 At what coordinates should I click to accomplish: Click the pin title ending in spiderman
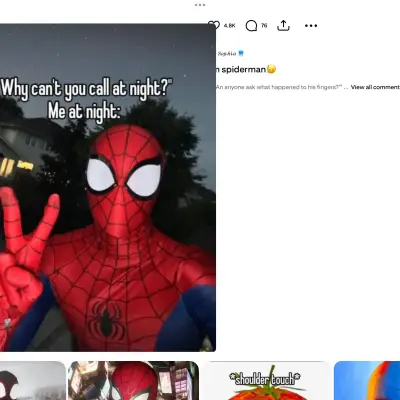pyautogui.click(x=246, y=69)
